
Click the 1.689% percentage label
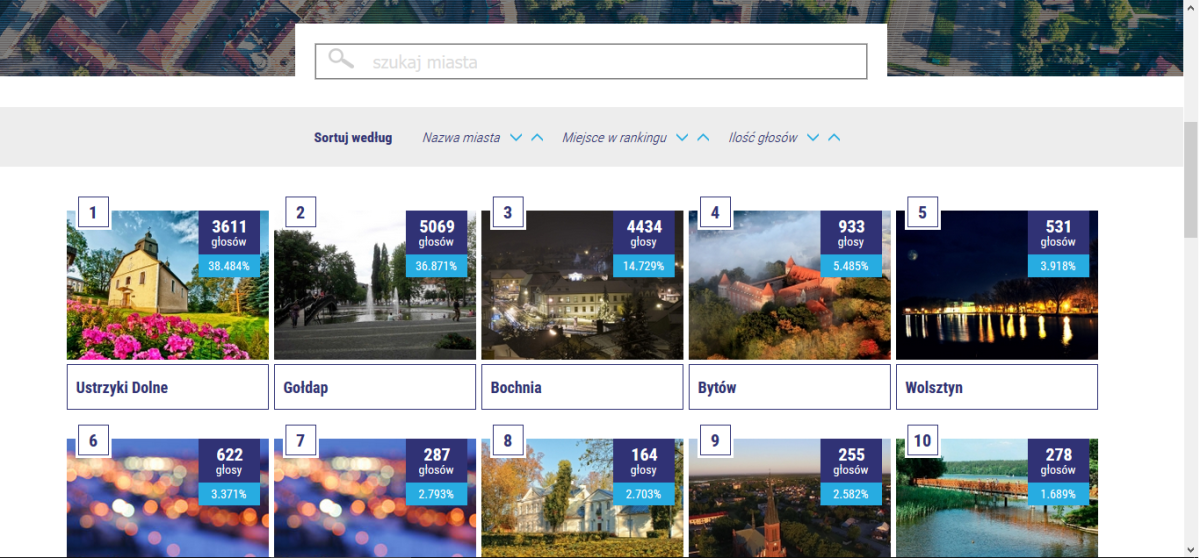tap(1058, 494)
